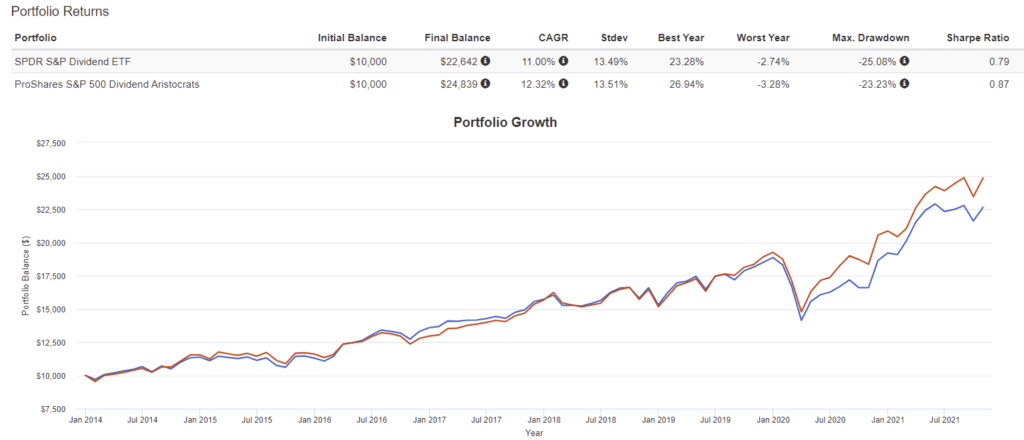Screen dimensions: 1024x440
Task: Click the Worst Year column header
Action: [763, 38]
